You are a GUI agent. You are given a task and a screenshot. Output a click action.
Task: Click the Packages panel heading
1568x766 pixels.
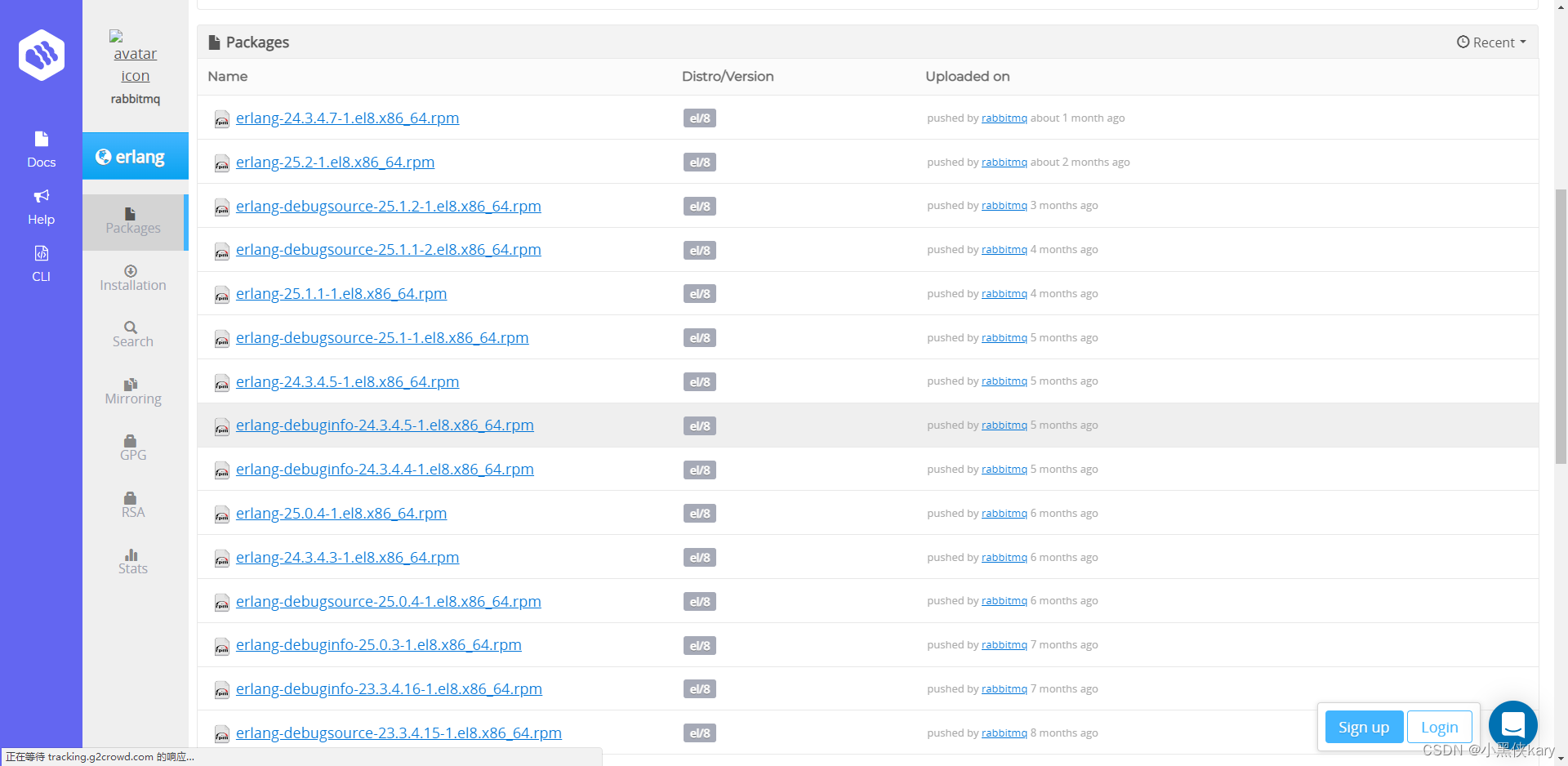249,42
